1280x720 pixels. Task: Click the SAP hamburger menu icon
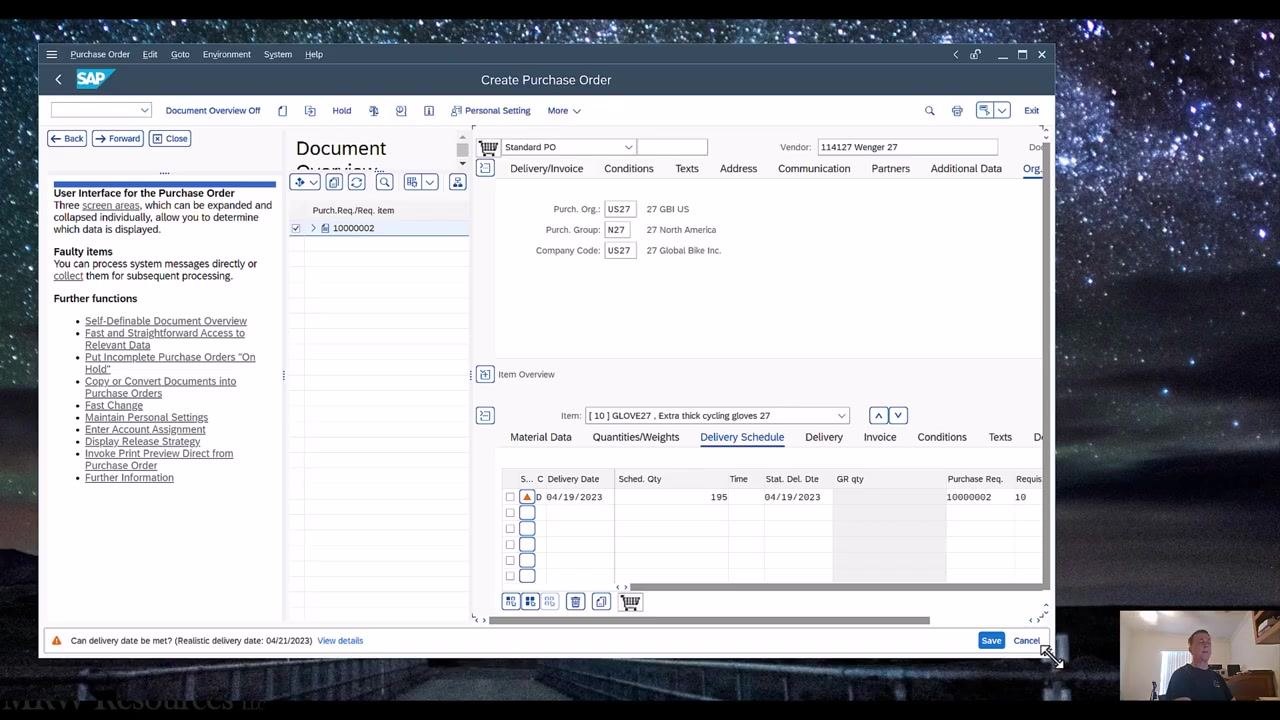[52, 54]
